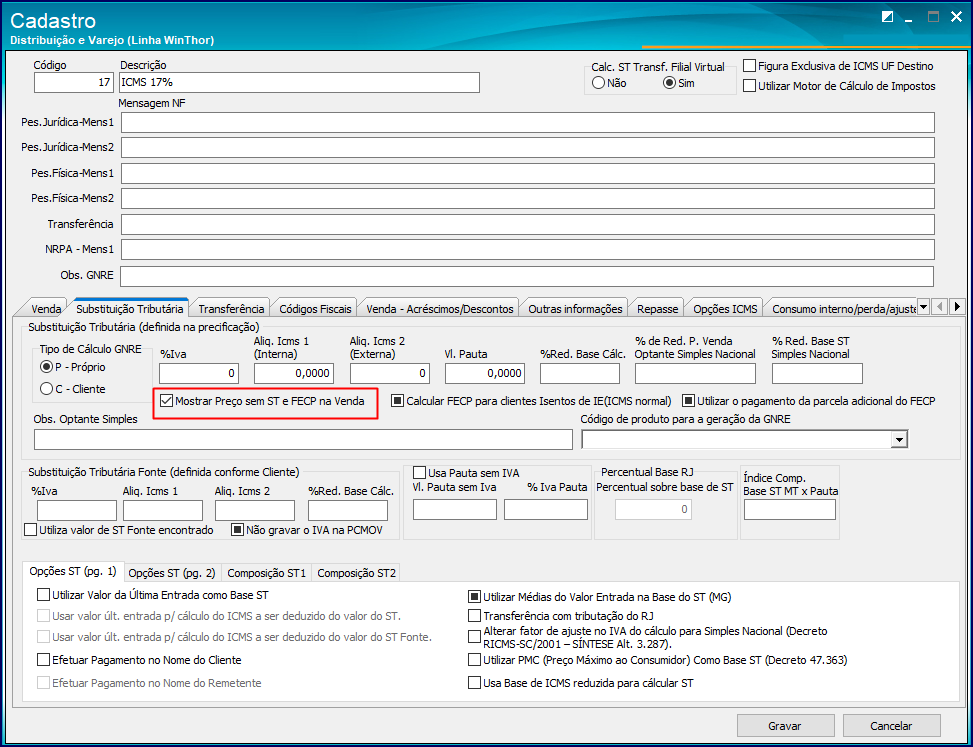Image resolution: width=973 pixels, height=747 pixels.
Task: Click the Cancelar button
Action: pos(891,725)
